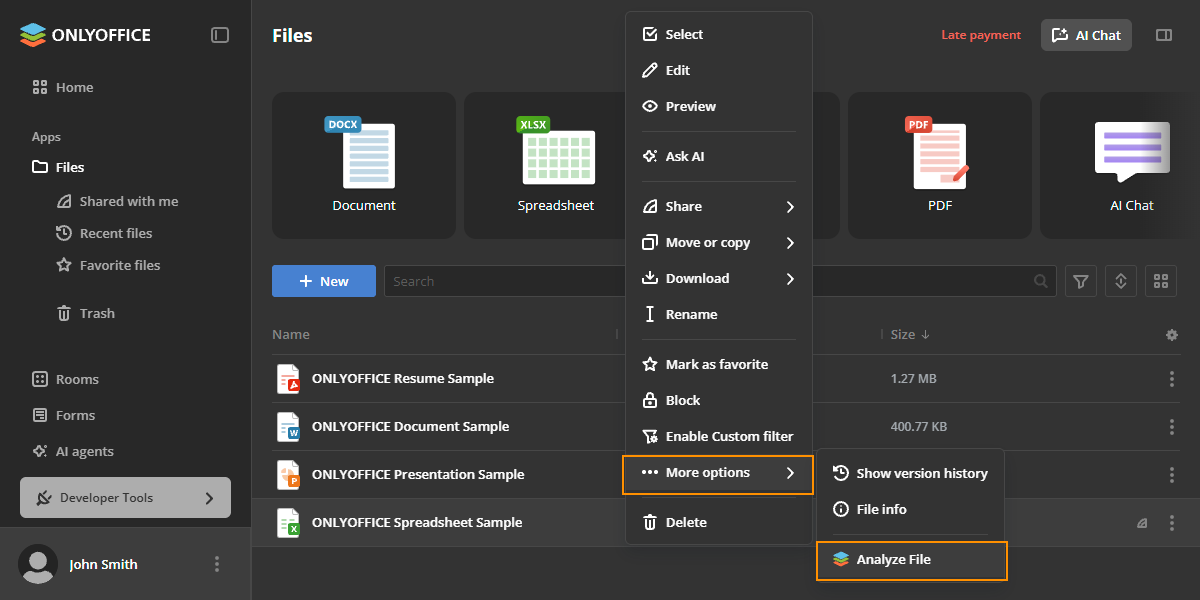This screenshot has height=600, width=1200.
Task: Open File info
Action: point(910,509)
